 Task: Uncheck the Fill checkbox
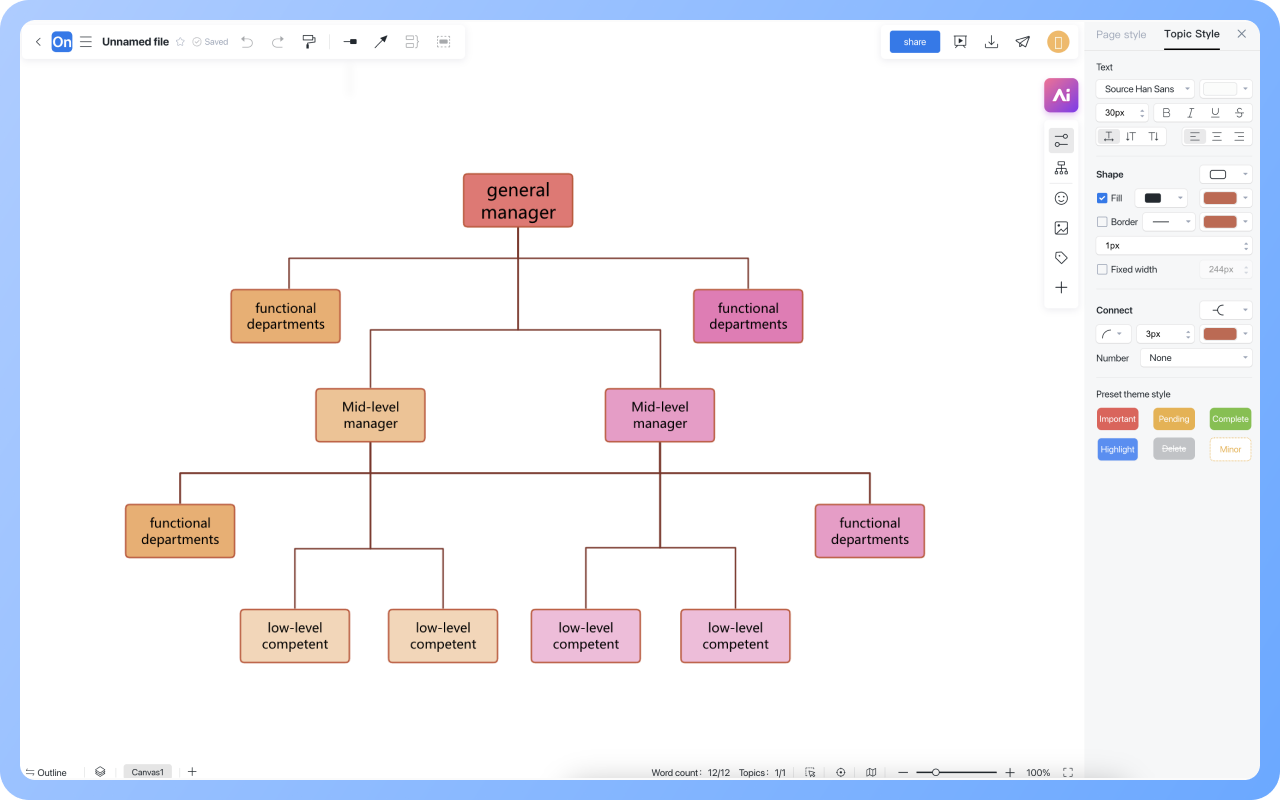1102,198
